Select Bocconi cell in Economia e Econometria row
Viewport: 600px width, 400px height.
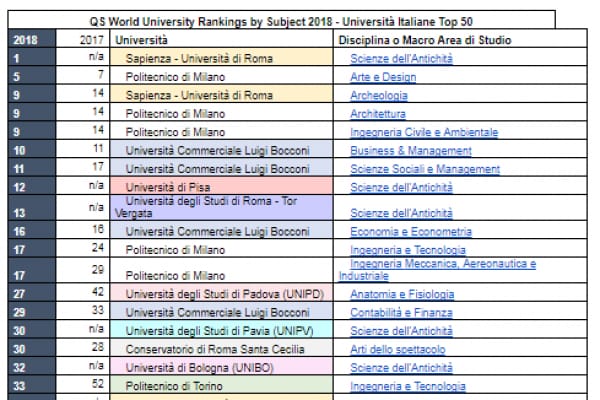(221, 230)
